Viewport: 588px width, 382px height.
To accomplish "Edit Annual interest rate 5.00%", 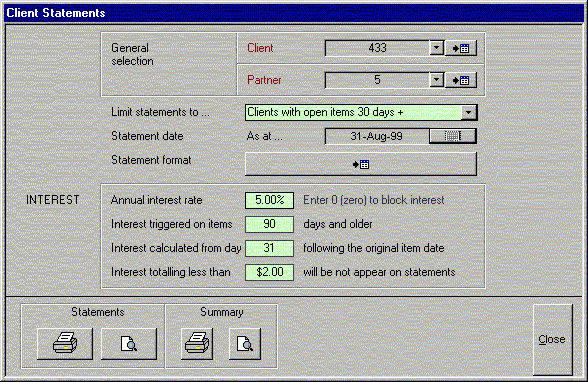I will pos(269,200).
